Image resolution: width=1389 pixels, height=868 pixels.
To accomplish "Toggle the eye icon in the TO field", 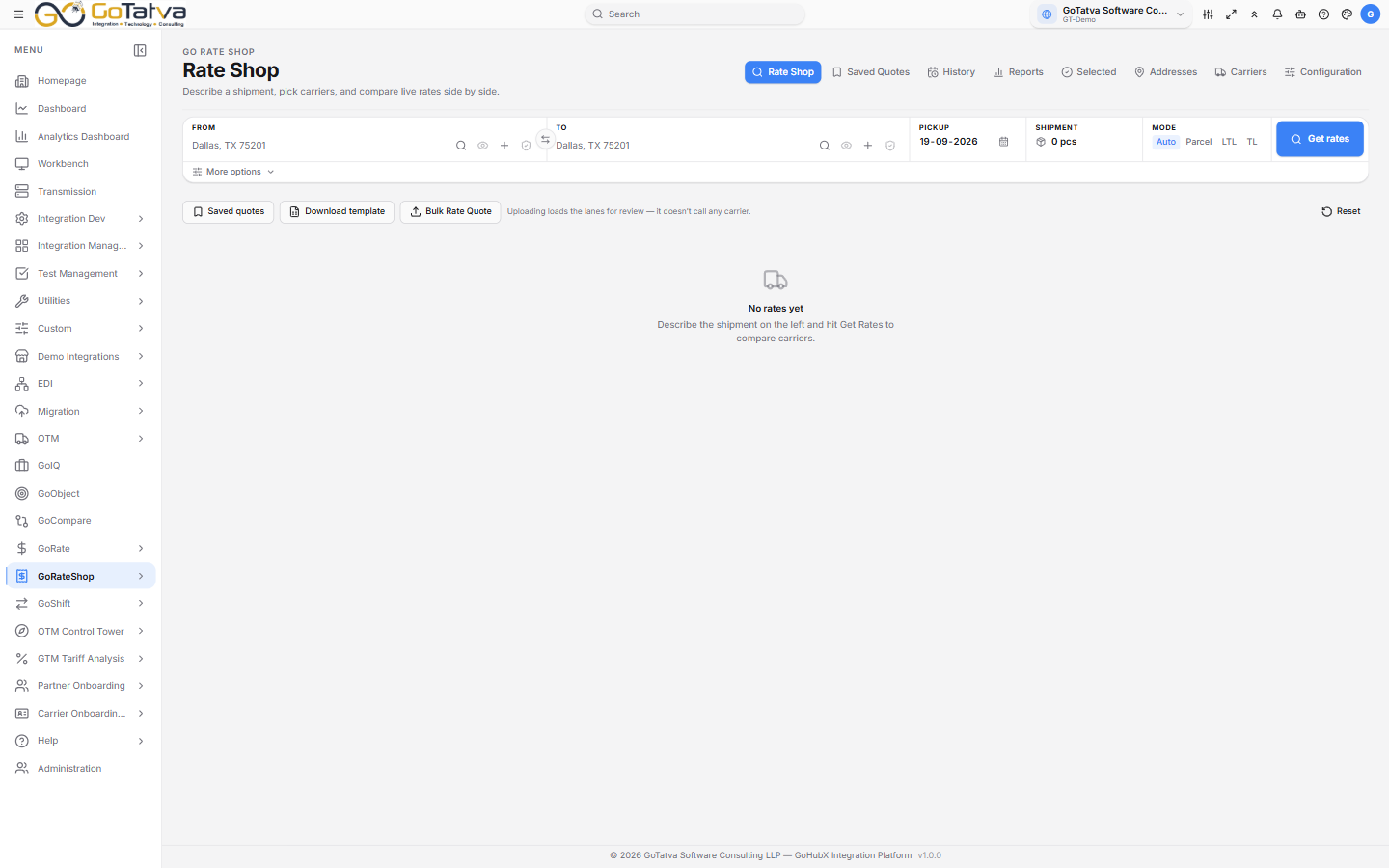I will [846, 146].
